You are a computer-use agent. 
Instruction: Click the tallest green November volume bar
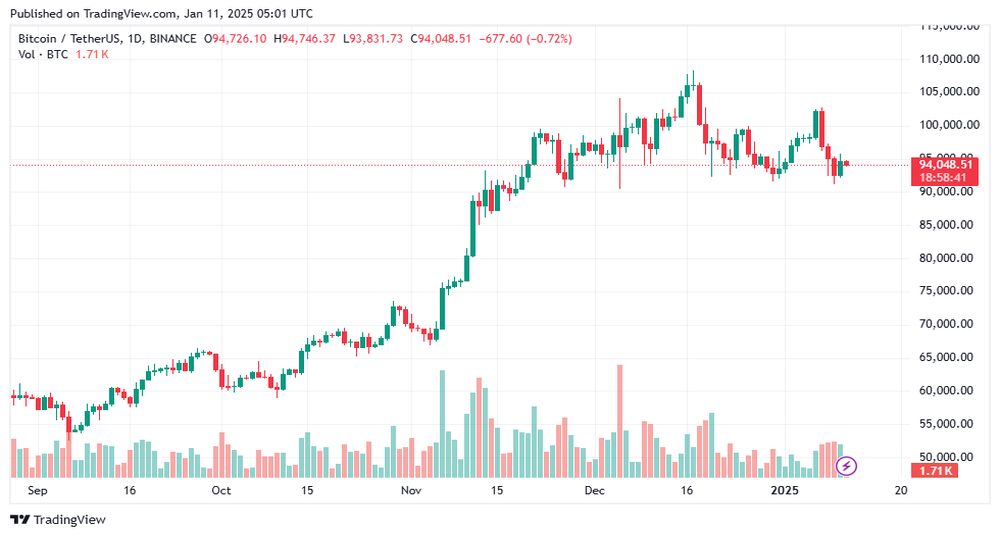pyautogui.click(x=442, y=424)
